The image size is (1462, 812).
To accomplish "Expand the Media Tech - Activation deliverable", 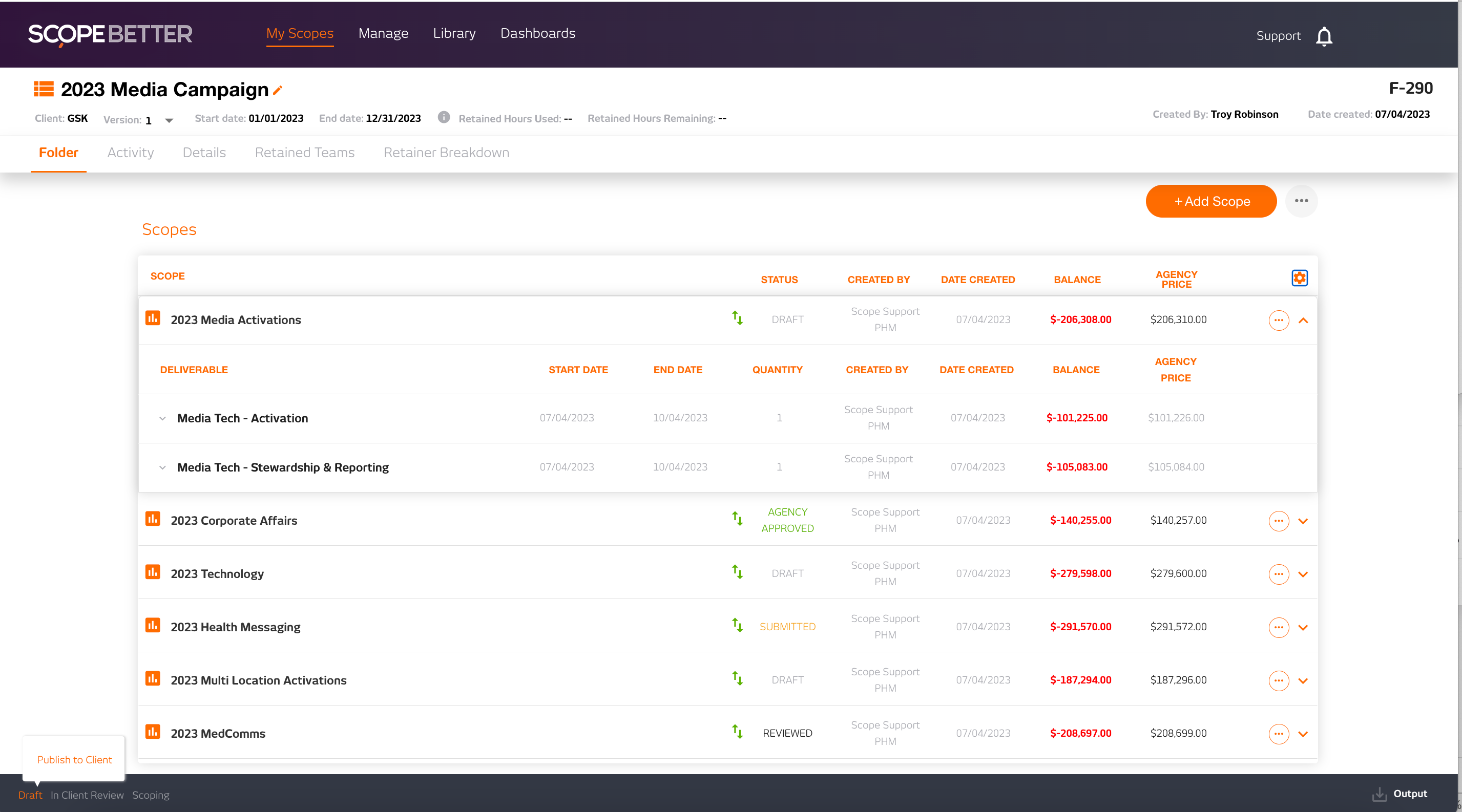I will point(163,418).
